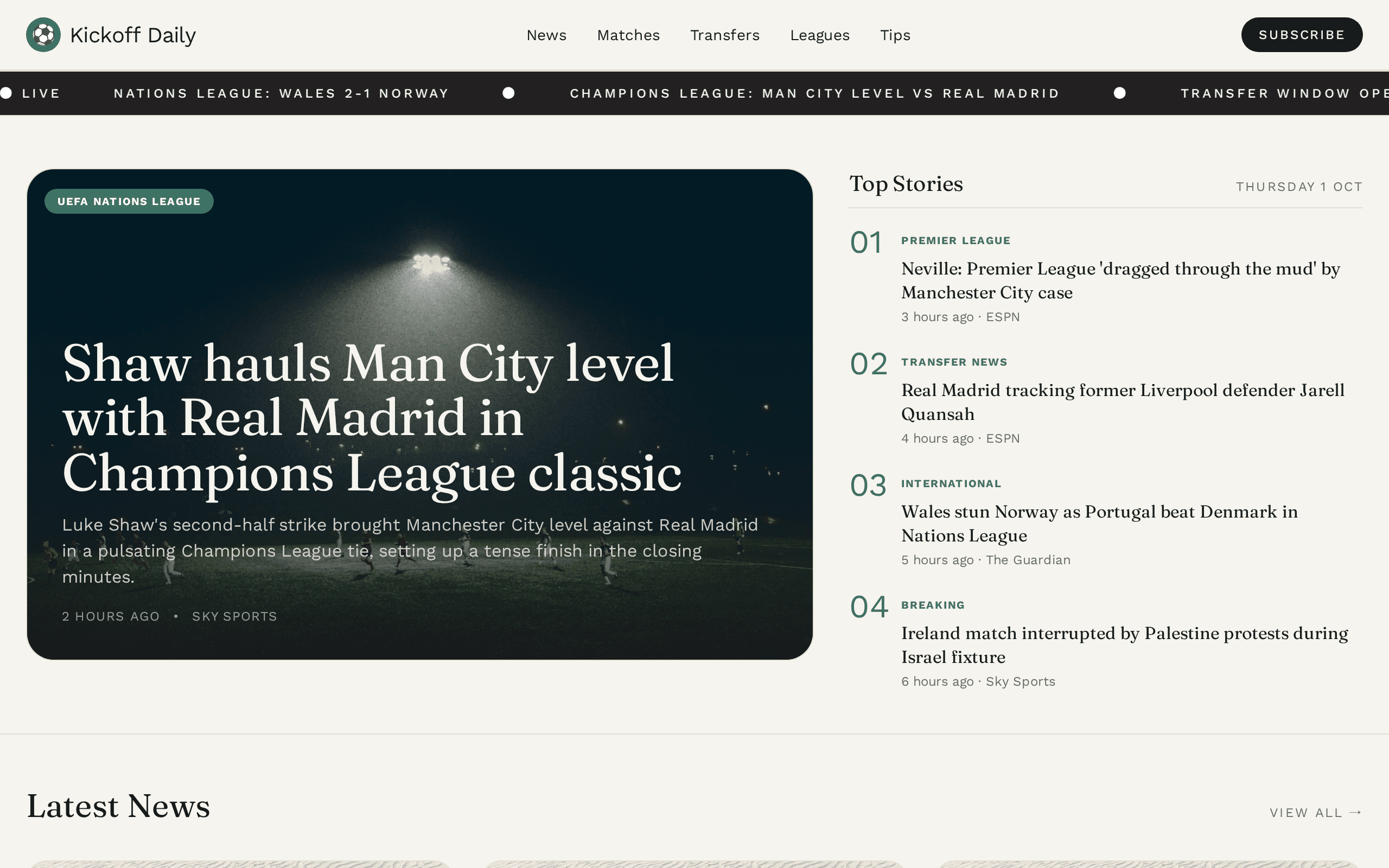Navigate to Leagues
The width and height of the screenshot is (1389, 868).
(x=820, y=35)
